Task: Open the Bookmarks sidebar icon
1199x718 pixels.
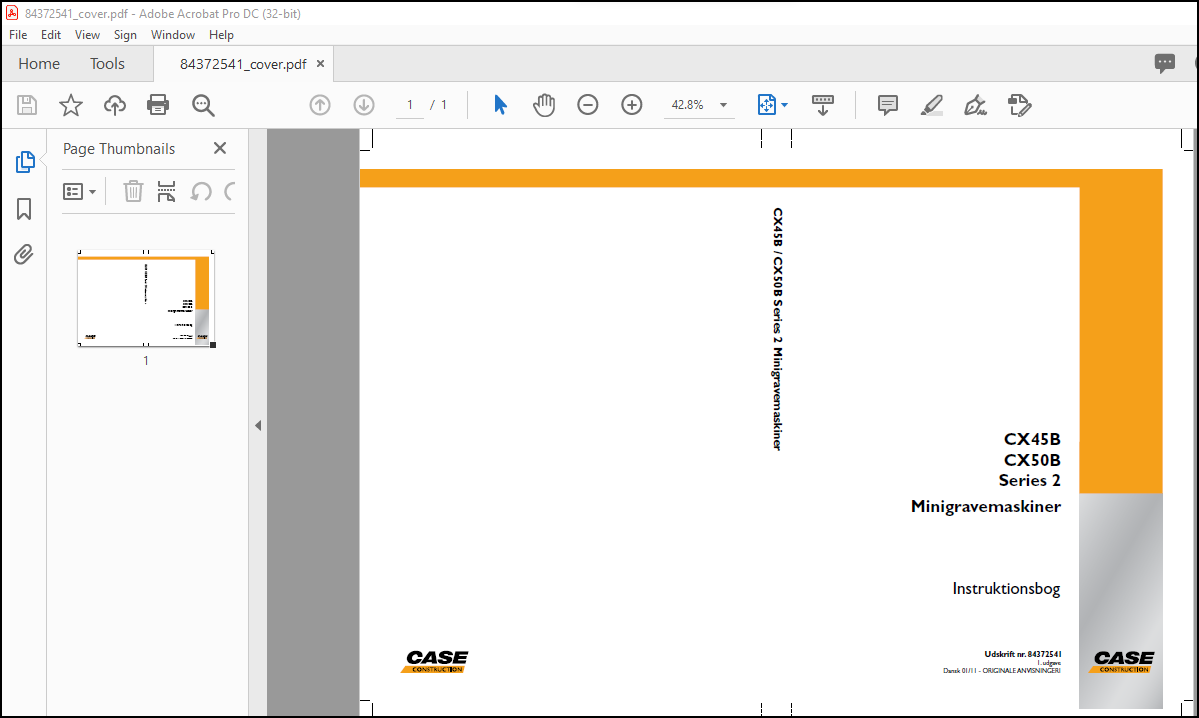Action: point(24,209)
